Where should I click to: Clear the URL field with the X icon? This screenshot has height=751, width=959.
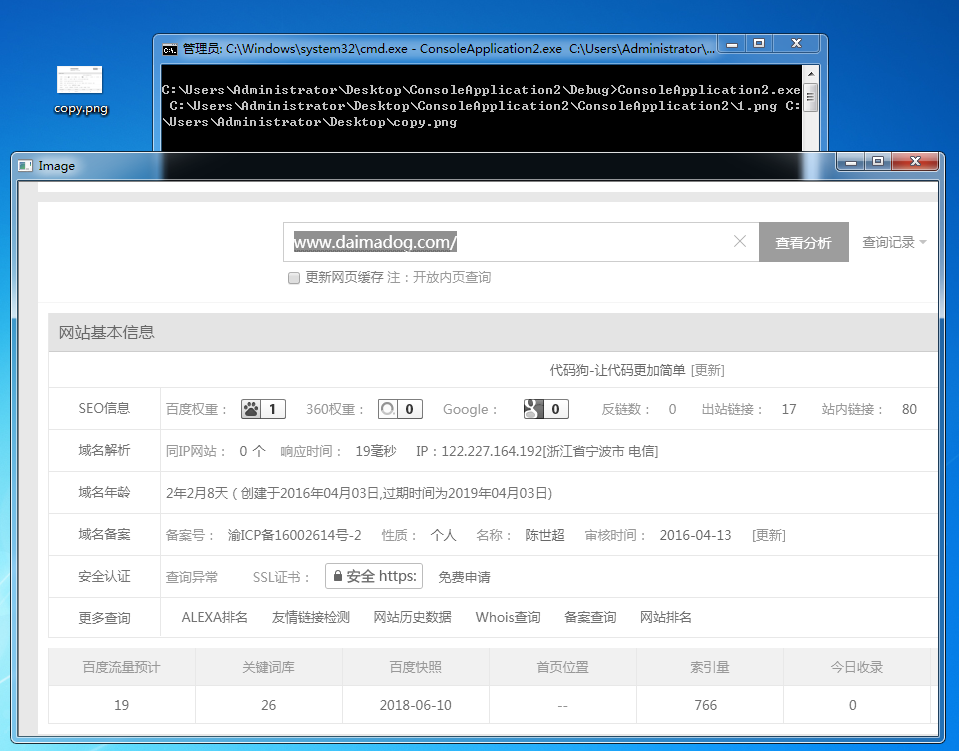click(x=739, y=242)
